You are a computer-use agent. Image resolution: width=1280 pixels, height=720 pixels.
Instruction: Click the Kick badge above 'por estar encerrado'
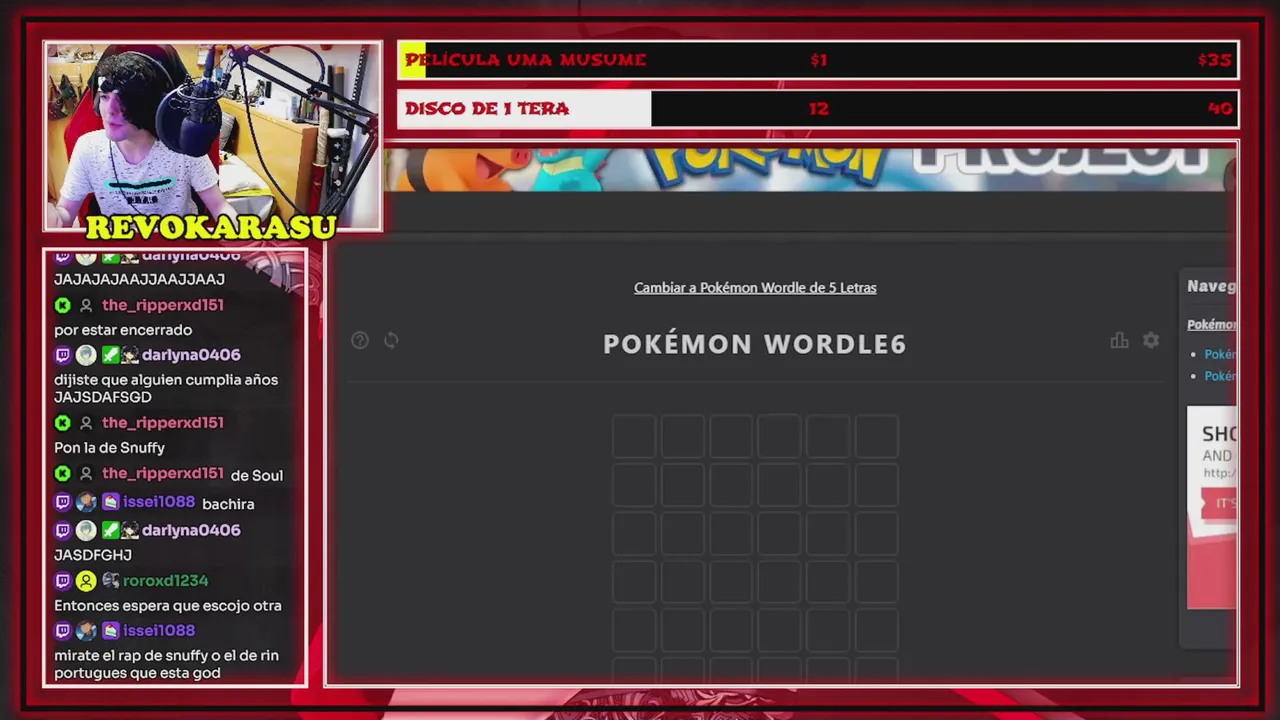[x=63, y=305]
